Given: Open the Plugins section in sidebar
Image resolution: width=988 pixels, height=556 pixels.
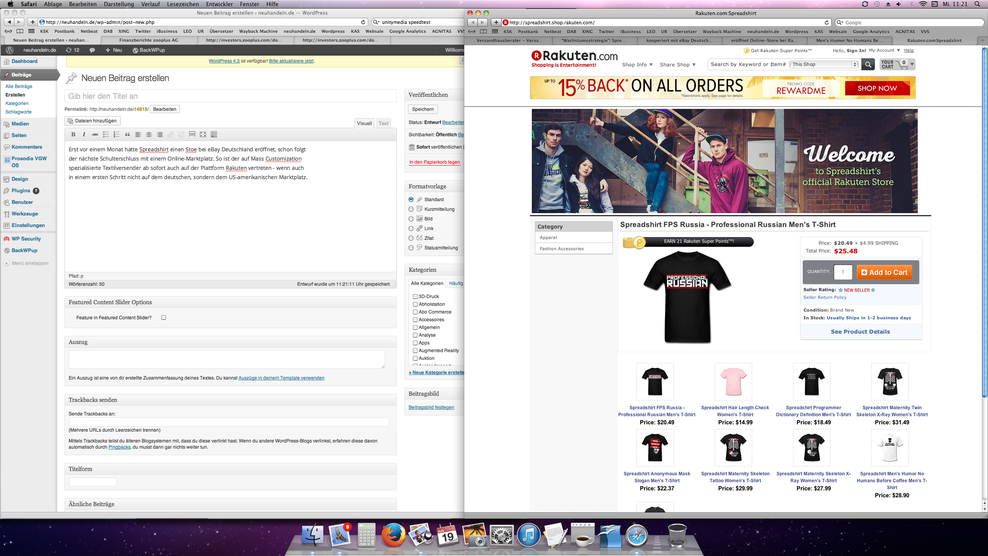Looking at the screenshot, I should pyautogui.click(x=20, y=190).
